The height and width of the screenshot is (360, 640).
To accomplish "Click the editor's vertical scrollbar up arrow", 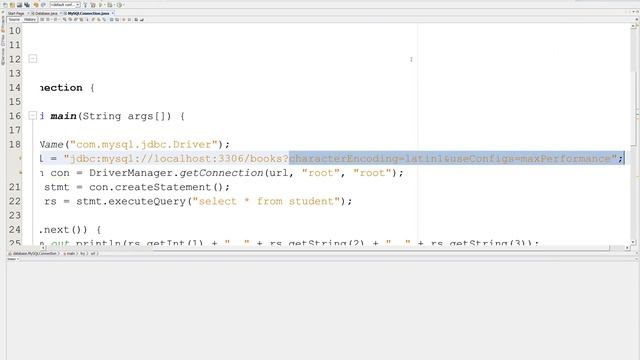I will click(634, 26).
